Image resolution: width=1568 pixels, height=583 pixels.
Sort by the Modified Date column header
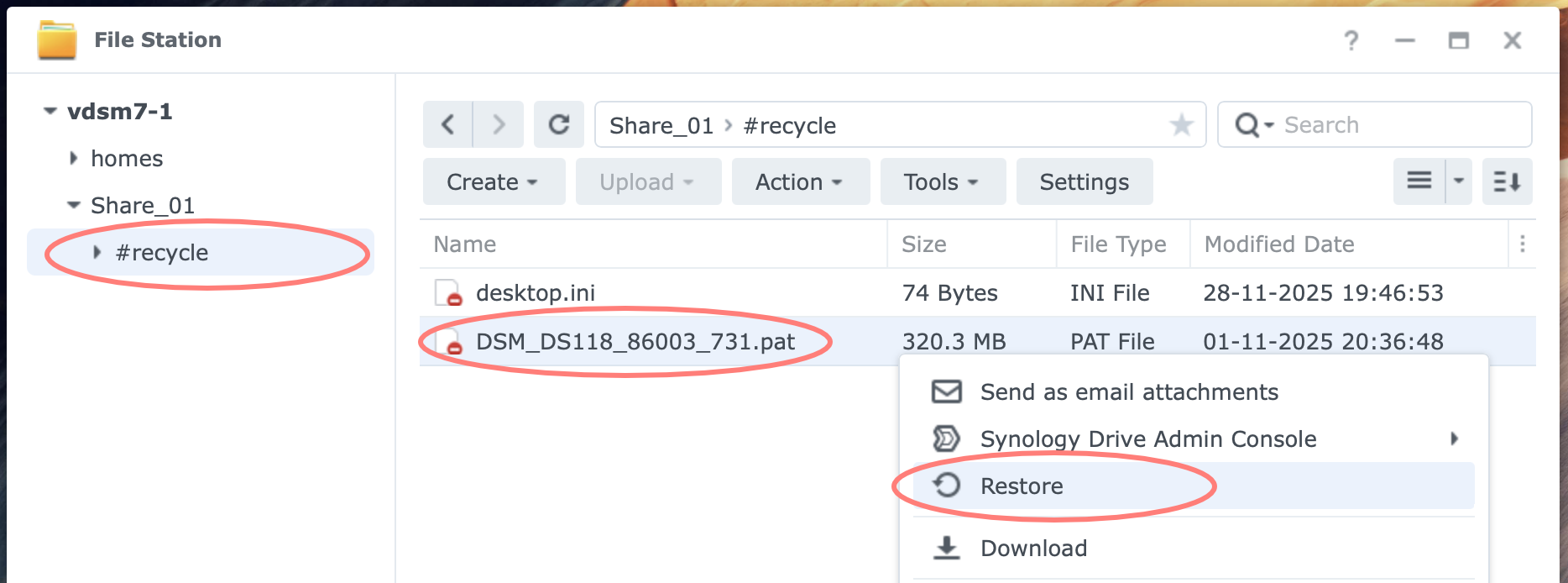1350,244
